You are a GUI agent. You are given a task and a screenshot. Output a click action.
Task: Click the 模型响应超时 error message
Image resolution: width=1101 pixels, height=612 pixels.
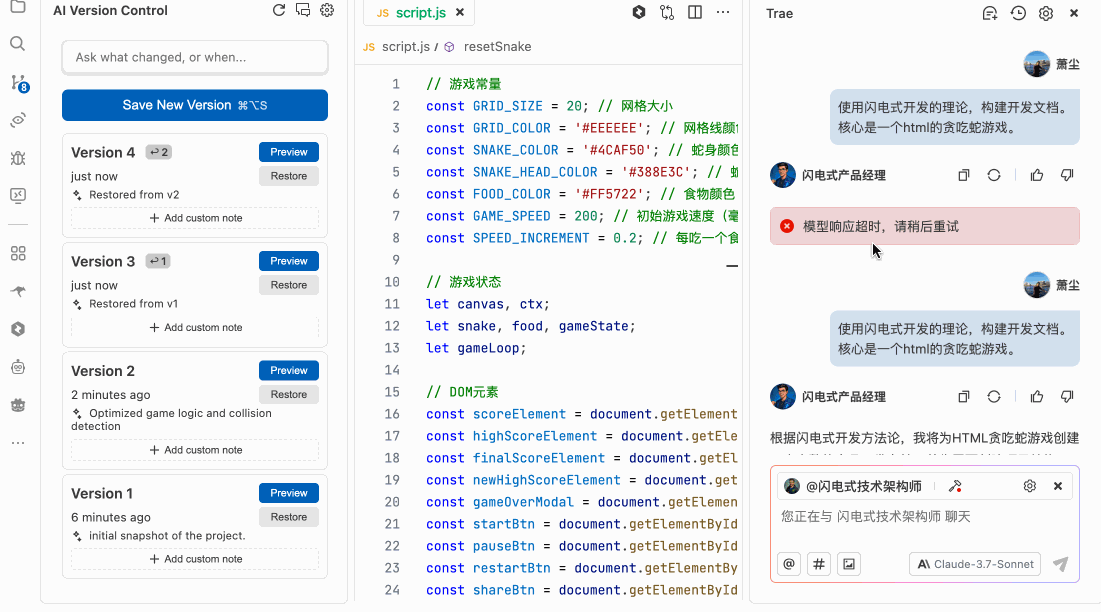tap(925, 227)
